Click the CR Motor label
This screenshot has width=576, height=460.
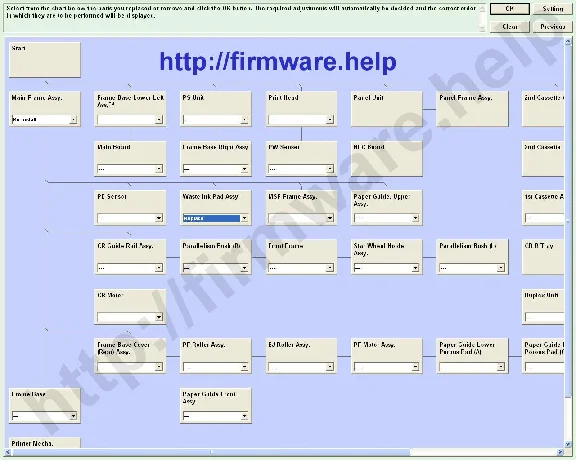point(110,295)
